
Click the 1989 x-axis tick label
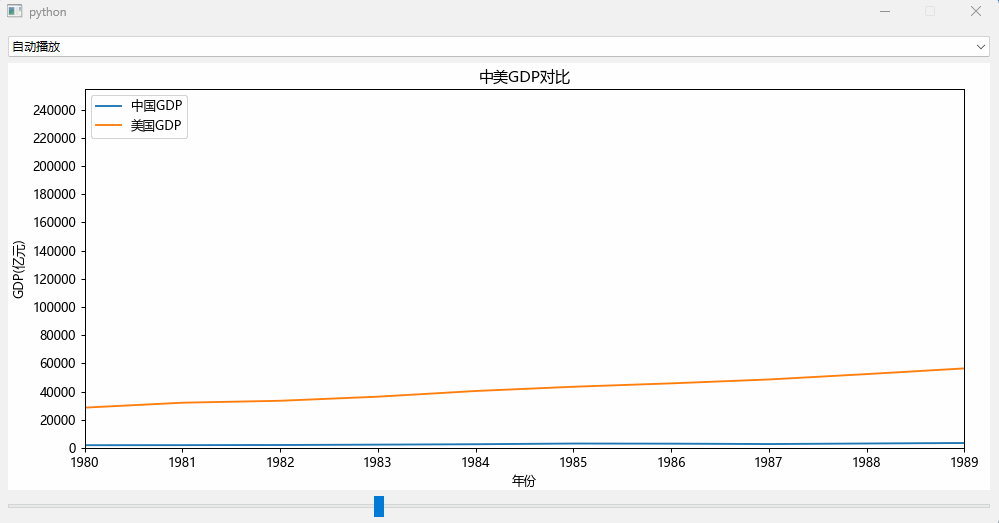click(x=963, y=463)
